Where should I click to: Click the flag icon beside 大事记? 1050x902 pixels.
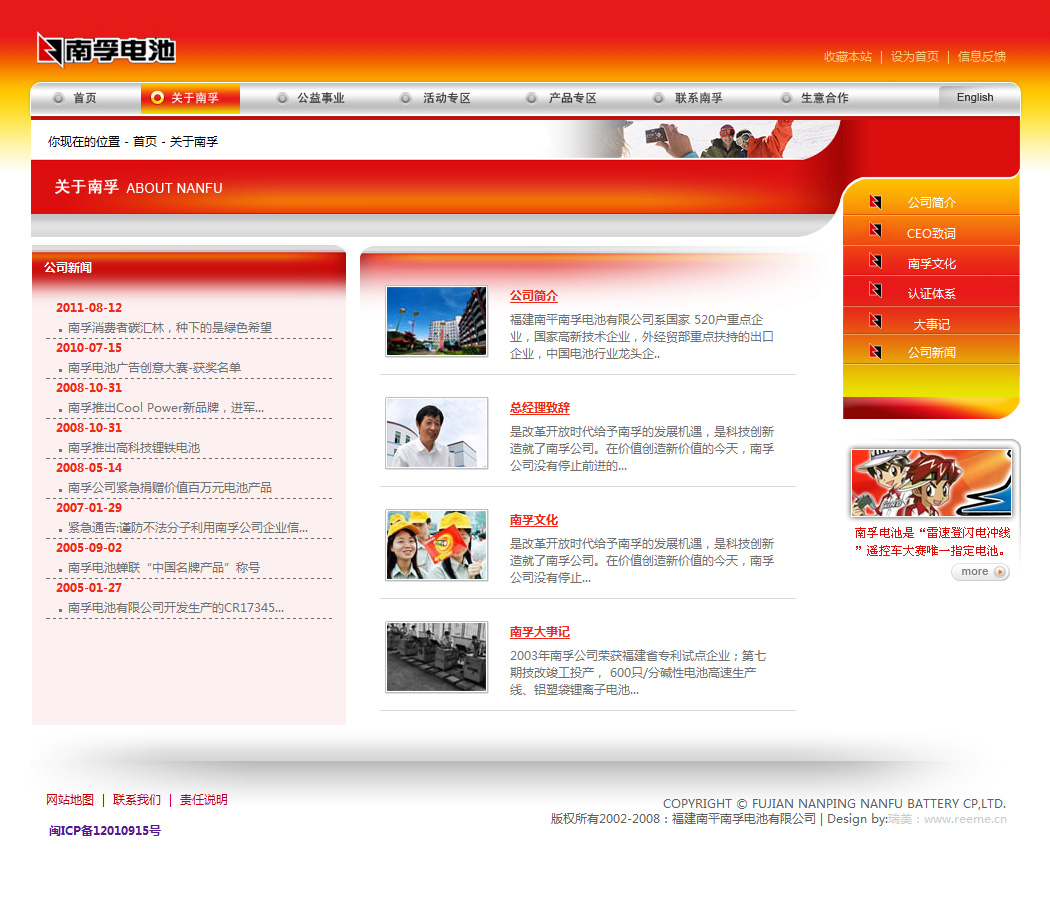875,321
